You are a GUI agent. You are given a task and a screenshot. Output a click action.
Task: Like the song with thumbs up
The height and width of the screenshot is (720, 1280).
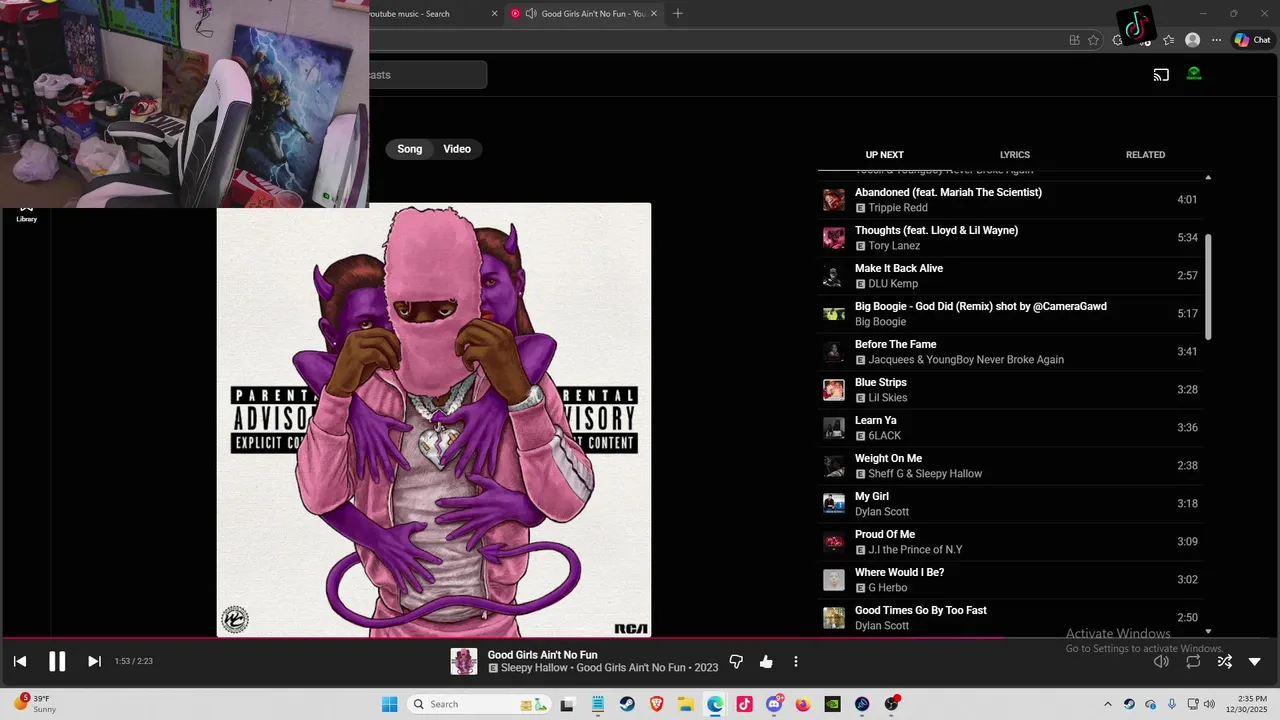click(x=766, y=662)
